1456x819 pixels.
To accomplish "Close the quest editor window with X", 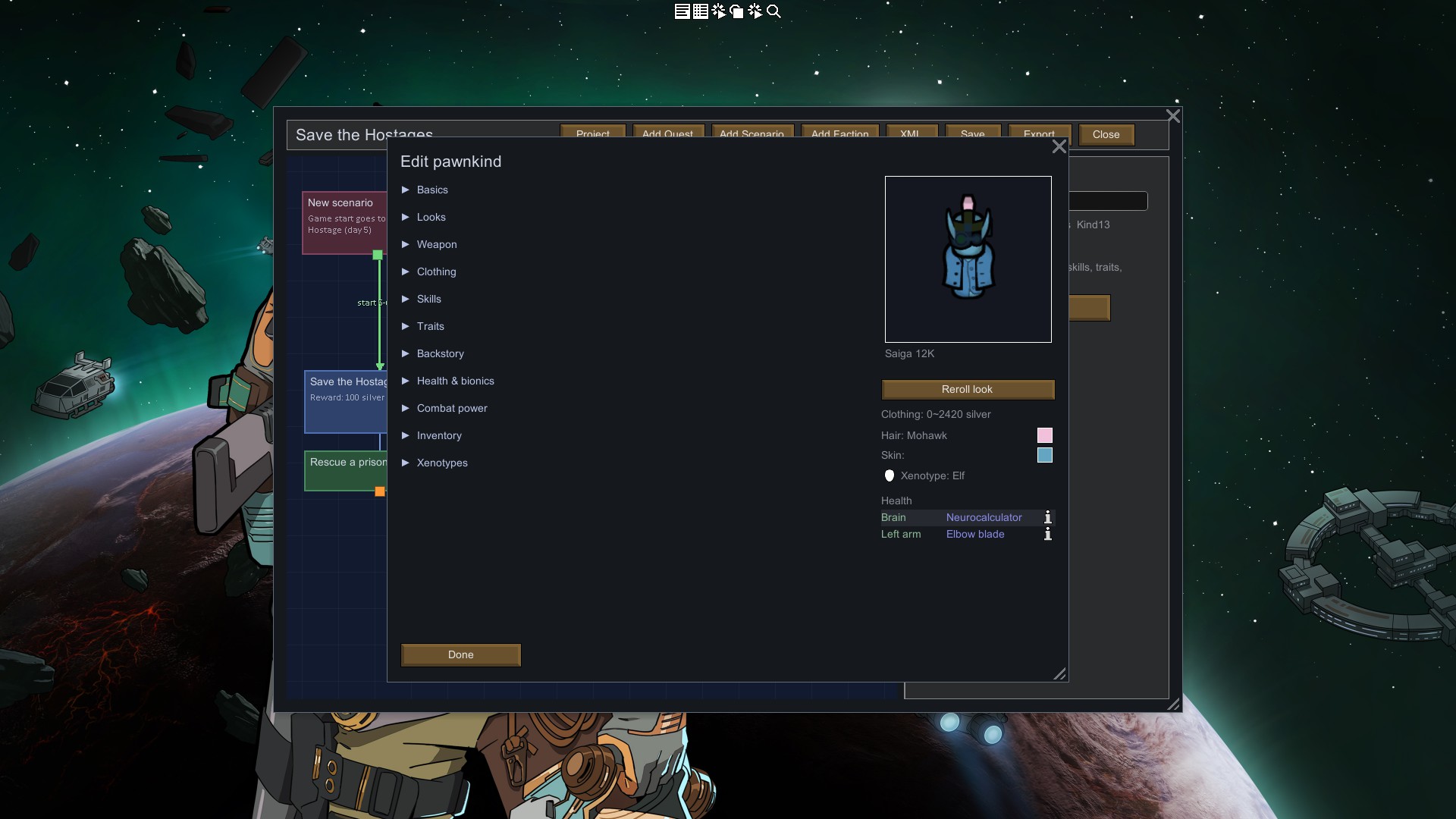I will tap(1173, 116).
